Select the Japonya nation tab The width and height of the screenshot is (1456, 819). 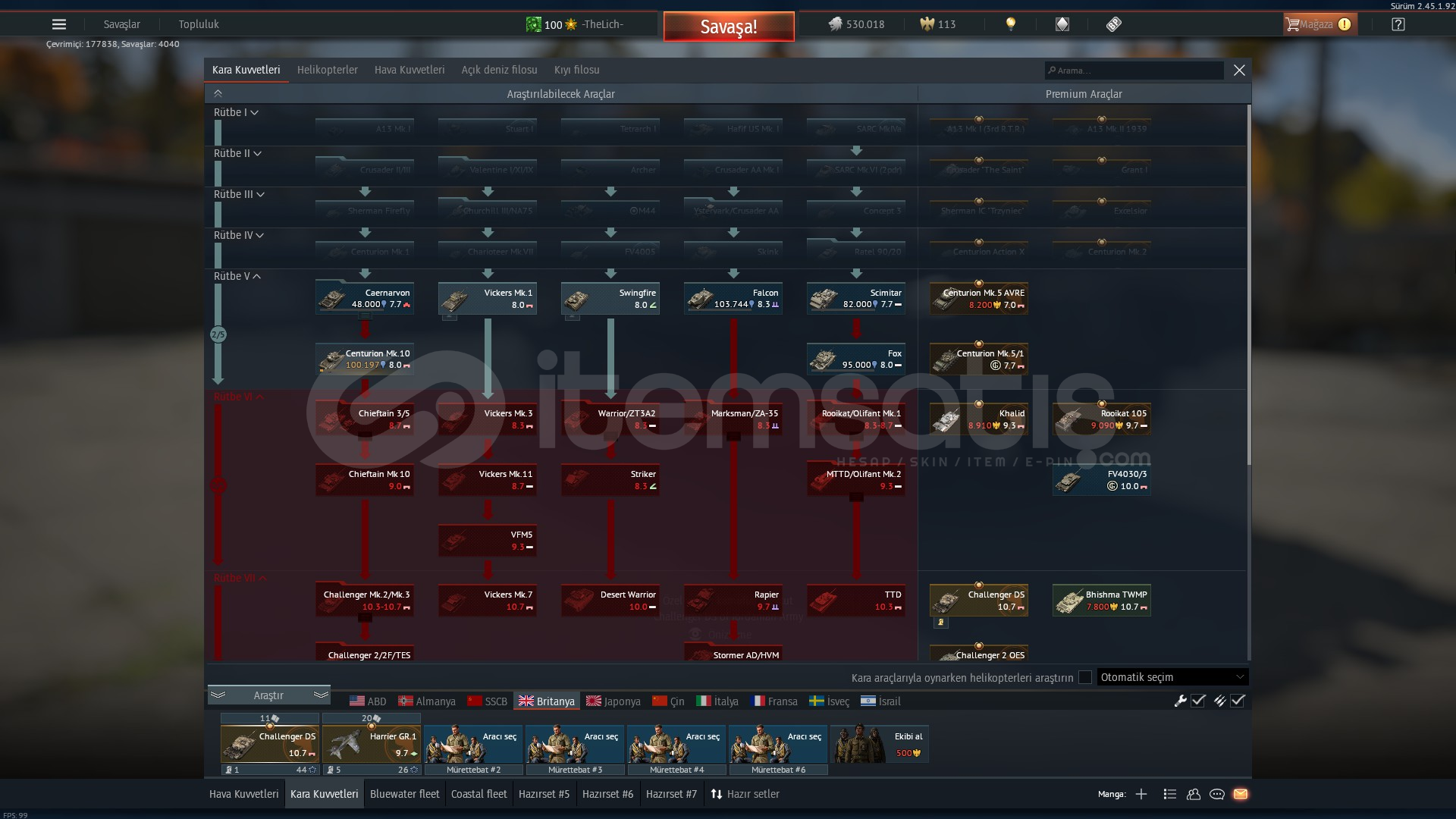click(613, 701)
